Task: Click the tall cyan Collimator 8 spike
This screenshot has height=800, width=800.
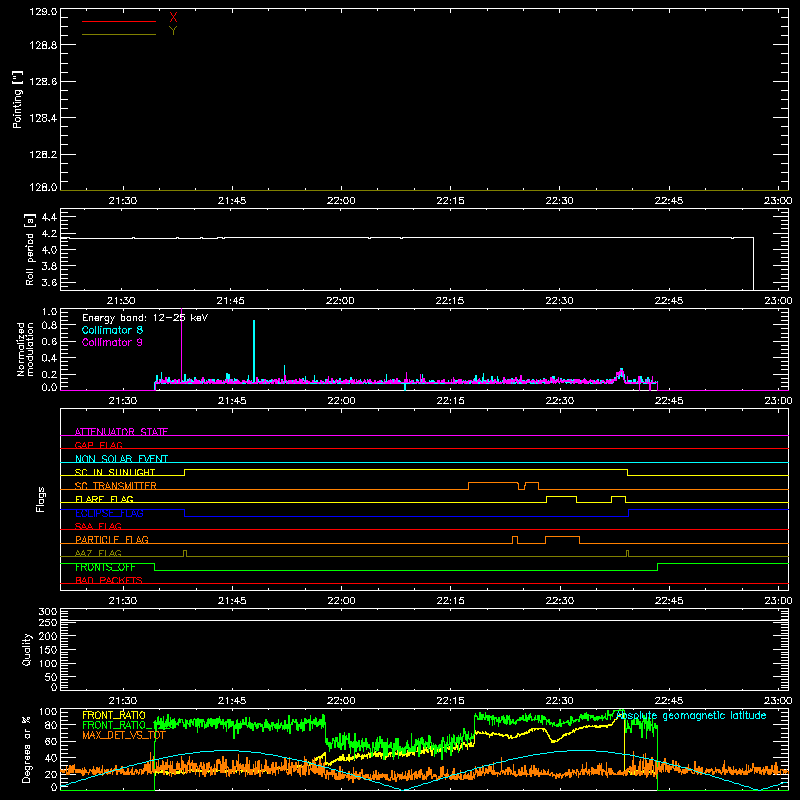Action: [254, 350]
